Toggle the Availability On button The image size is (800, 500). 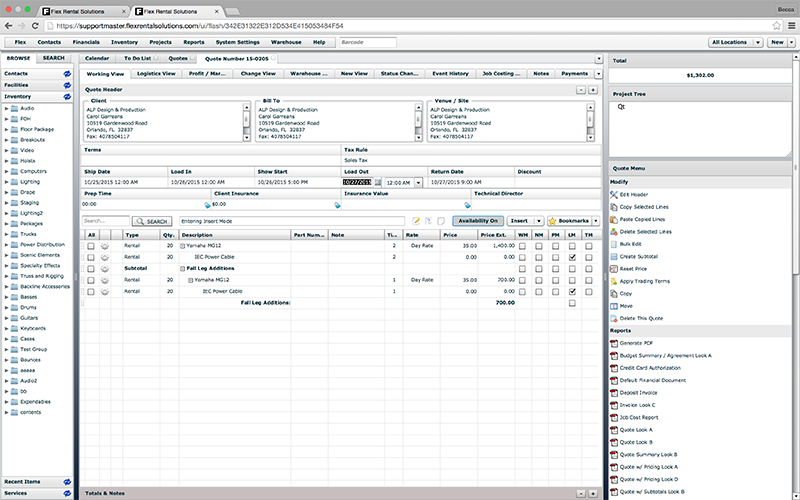(x=478, y=221)
